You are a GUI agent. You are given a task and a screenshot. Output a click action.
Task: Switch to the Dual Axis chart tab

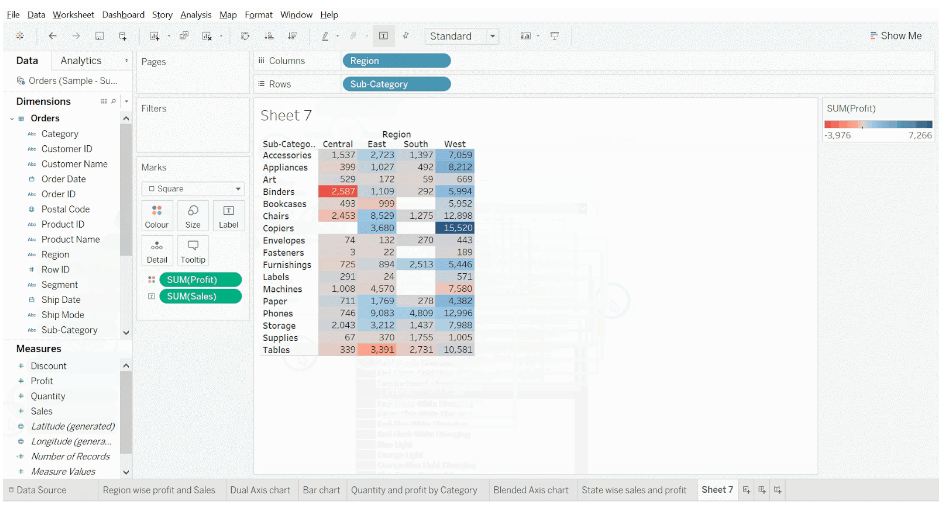click(x=260, y=490)
